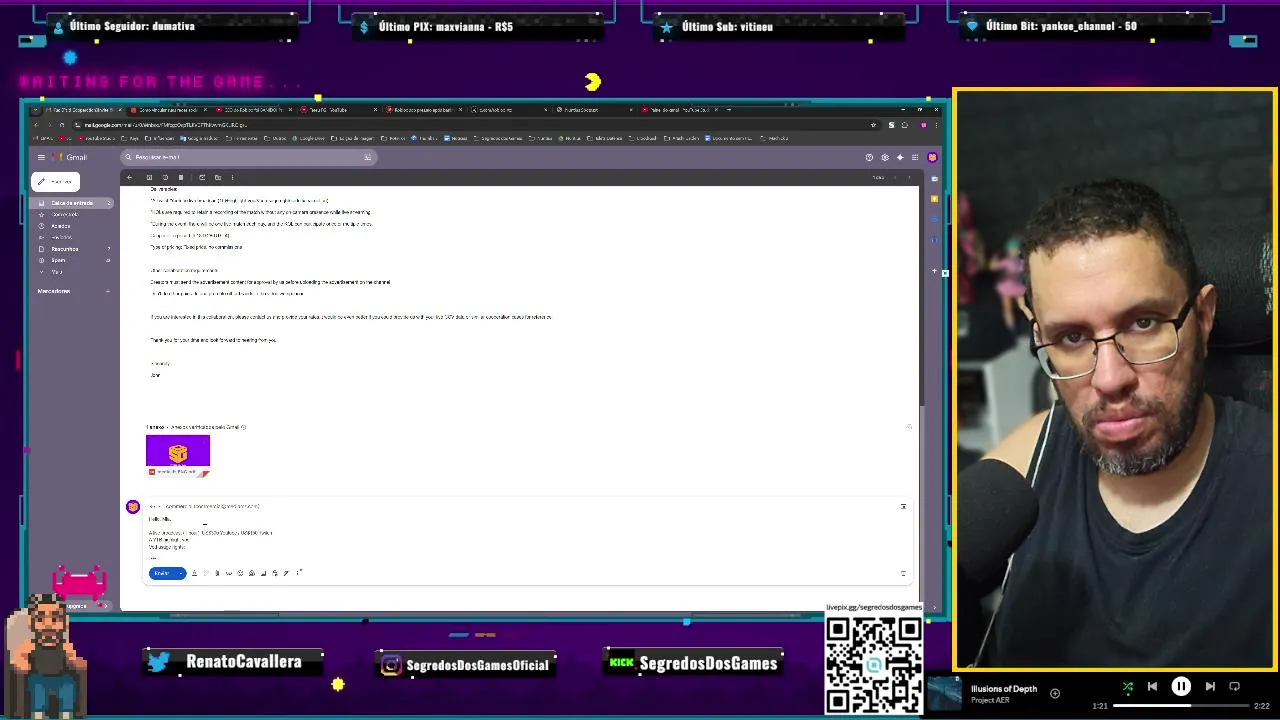Click the Illusions of Depth album cover

[x=944, y=694]
